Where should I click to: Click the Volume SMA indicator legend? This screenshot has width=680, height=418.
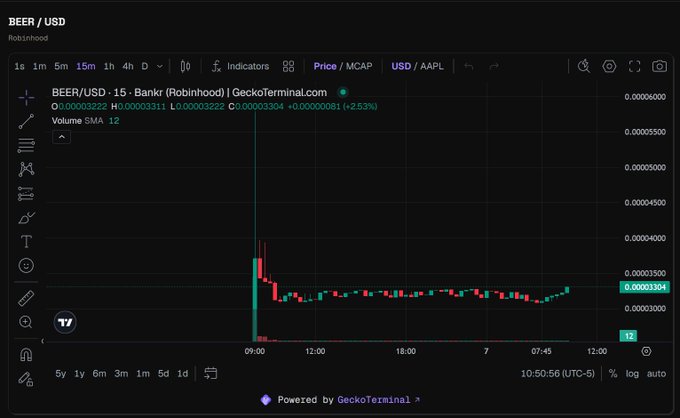[85, 121]
